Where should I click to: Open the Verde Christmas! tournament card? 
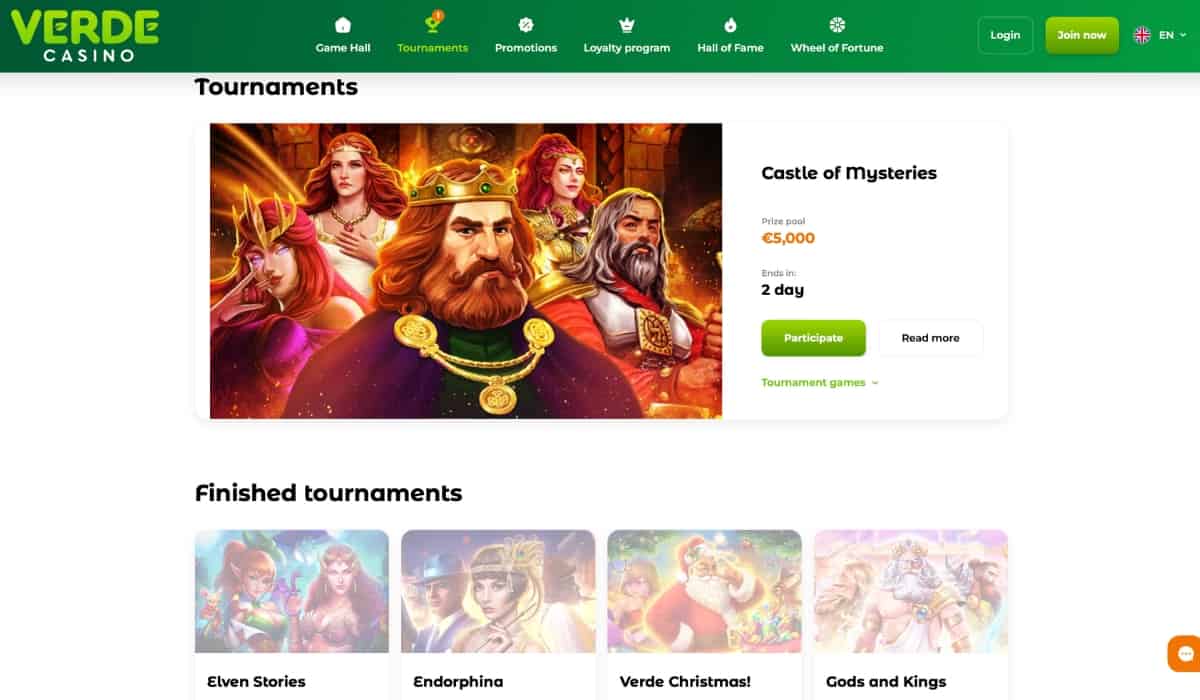pos(704,614)
